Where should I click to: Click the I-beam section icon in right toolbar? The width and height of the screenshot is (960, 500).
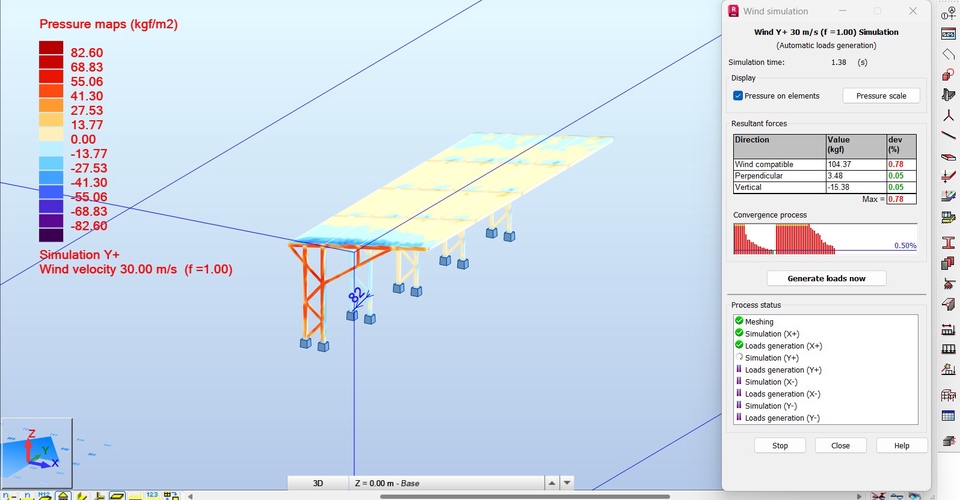tap(948, 243)
